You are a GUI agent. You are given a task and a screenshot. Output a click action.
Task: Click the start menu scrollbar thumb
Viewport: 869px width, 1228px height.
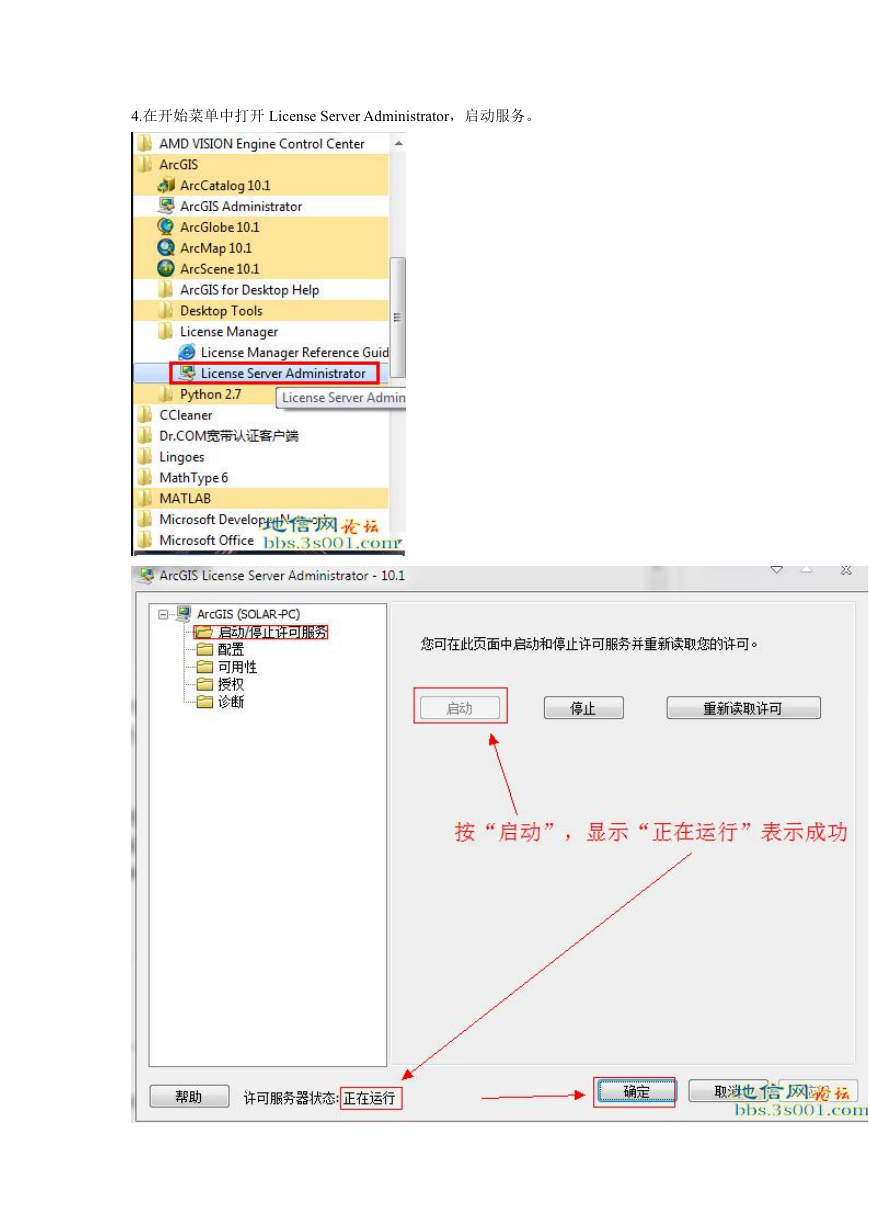pyautogui.click(x=398, y=317)
